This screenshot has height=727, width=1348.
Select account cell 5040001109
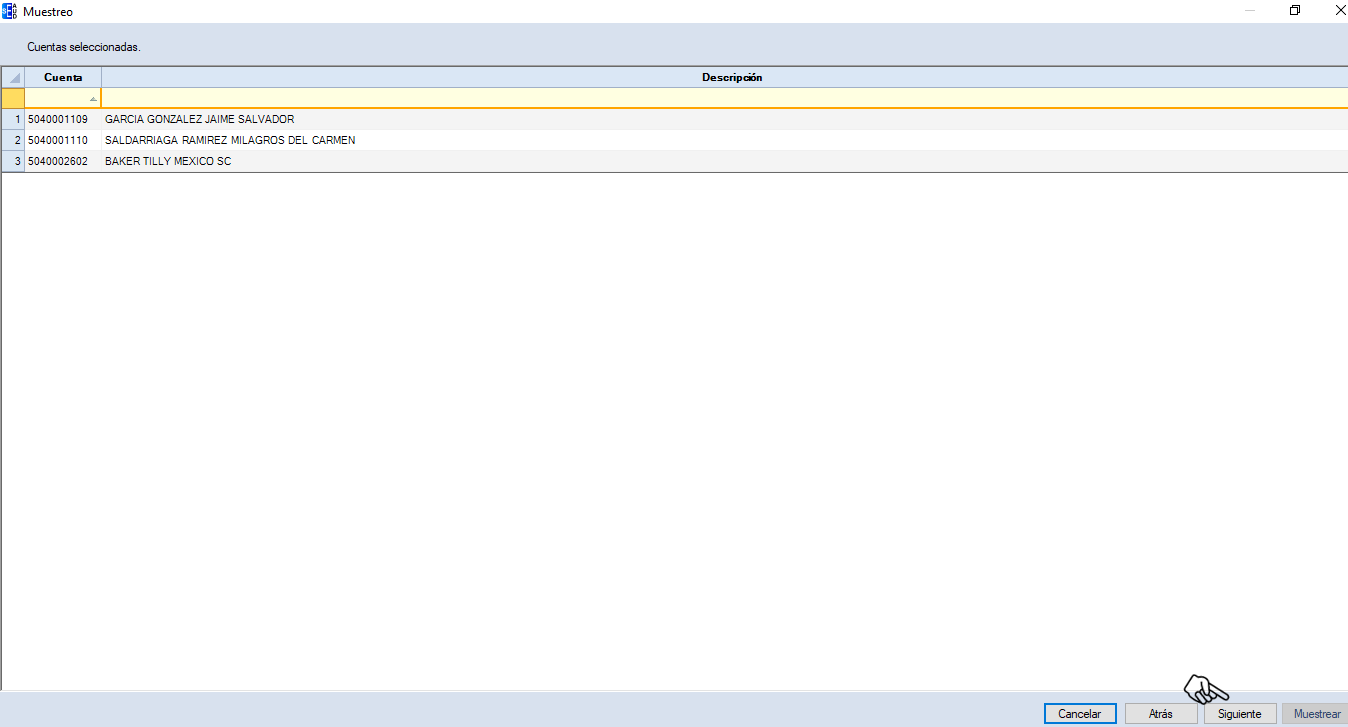coord(58,120)
